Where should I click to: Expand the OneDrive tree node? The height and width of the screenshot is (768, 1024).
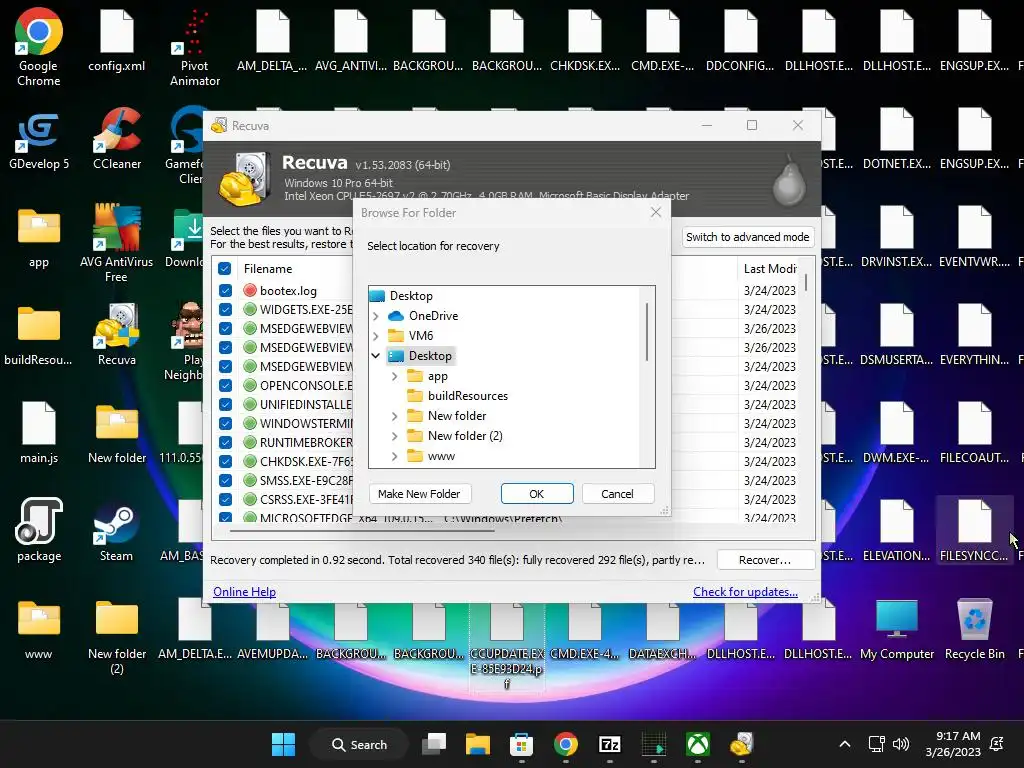(x=376, y=316)
